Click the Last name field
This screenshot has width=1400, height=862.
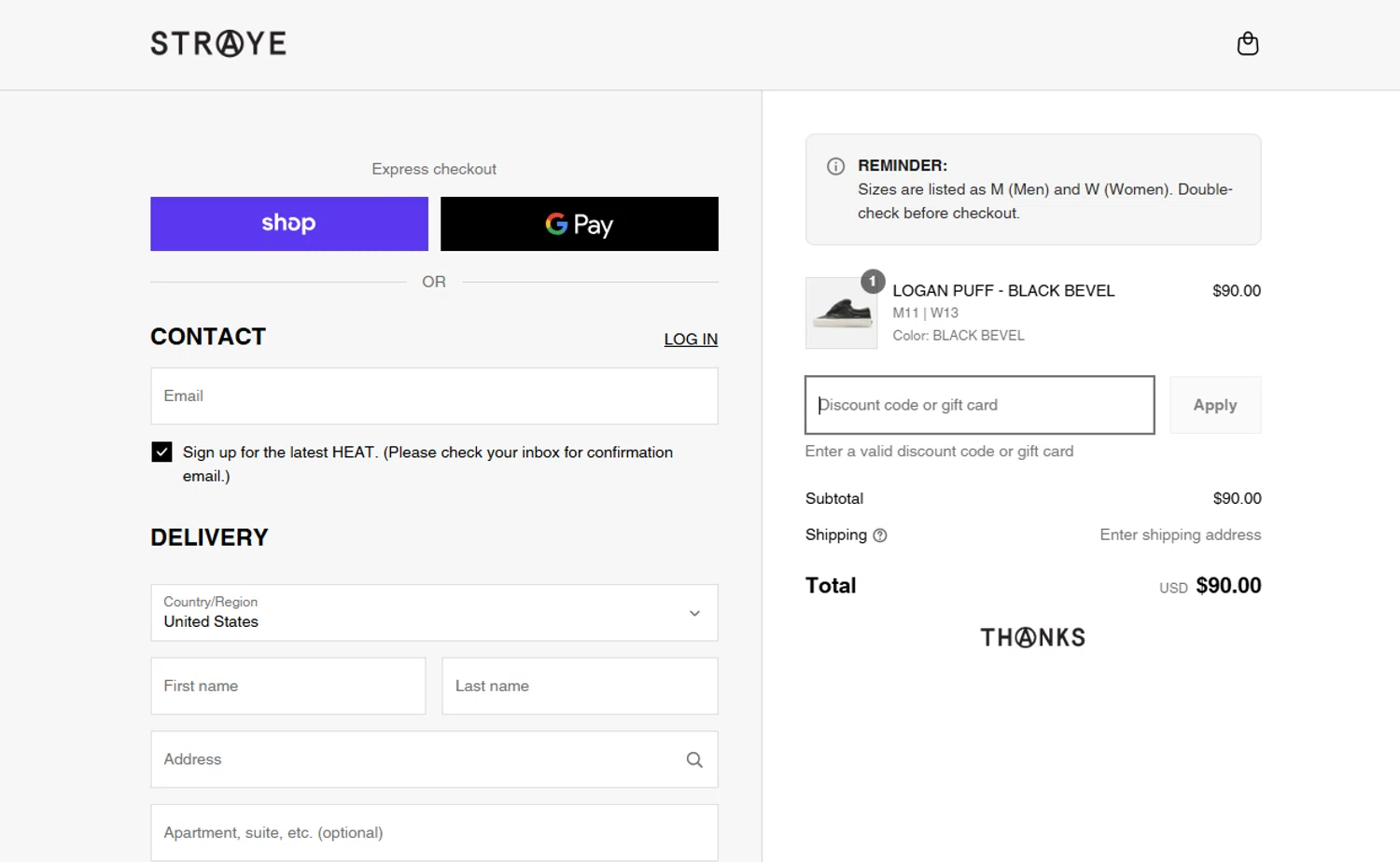(x=580, y=686)
